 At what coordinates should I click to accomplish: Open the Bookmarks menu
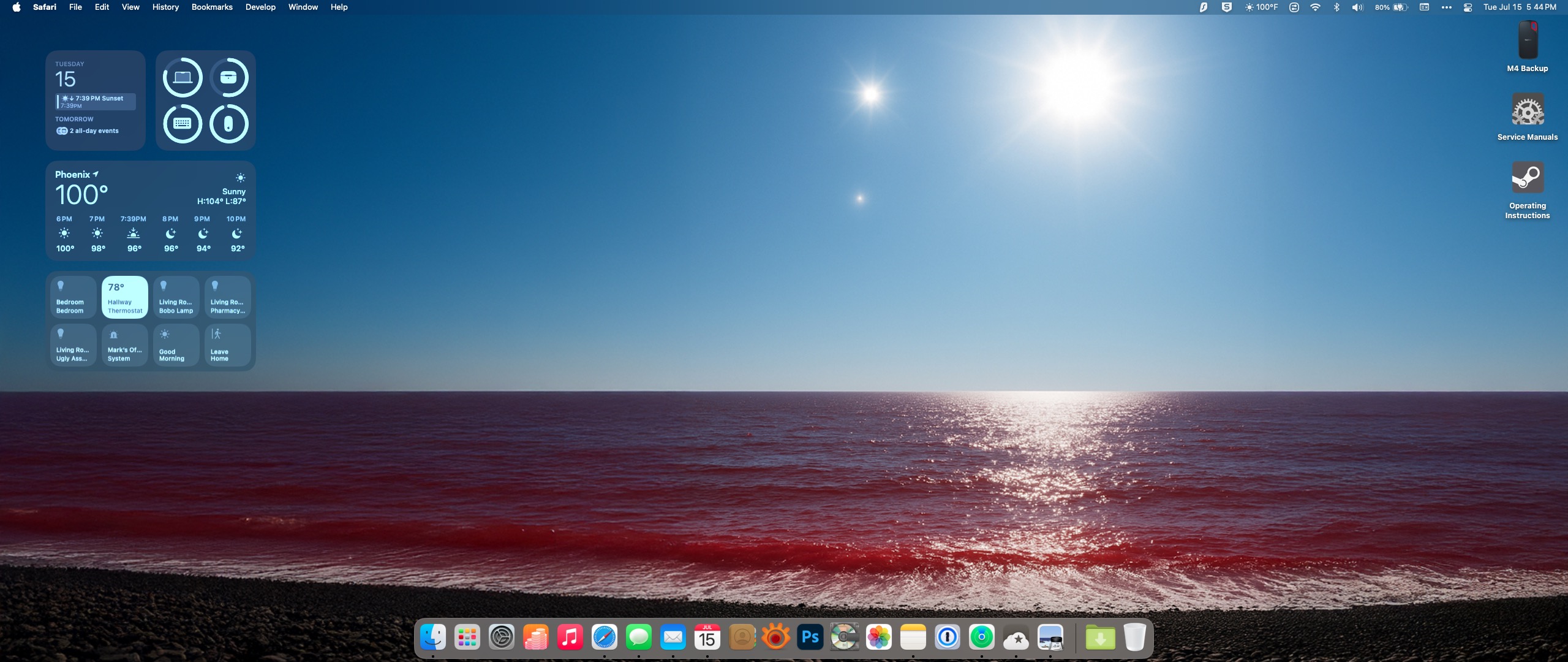tap(212, 7)
